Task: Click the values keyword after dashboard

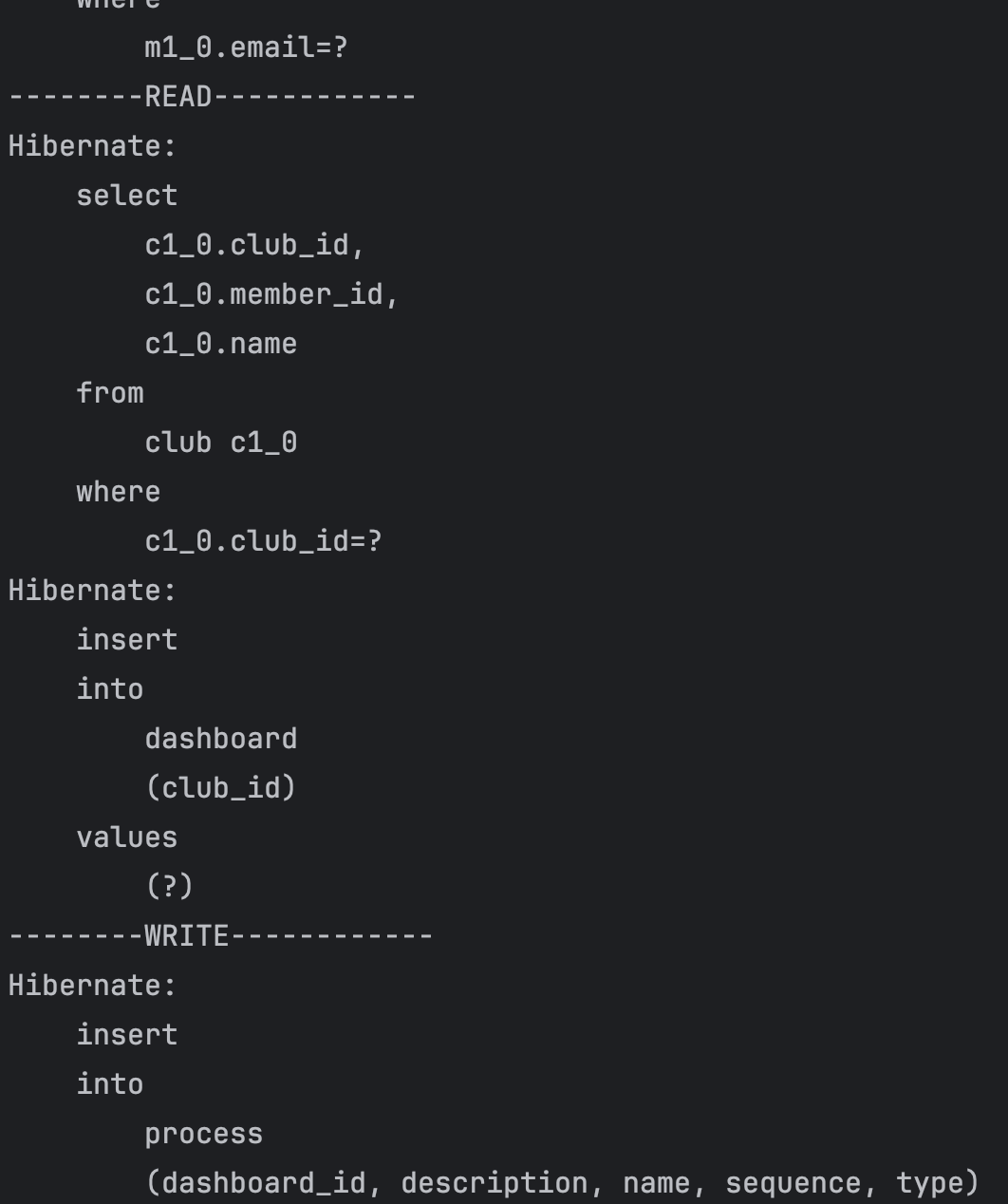Action: [x=127, y=837]
